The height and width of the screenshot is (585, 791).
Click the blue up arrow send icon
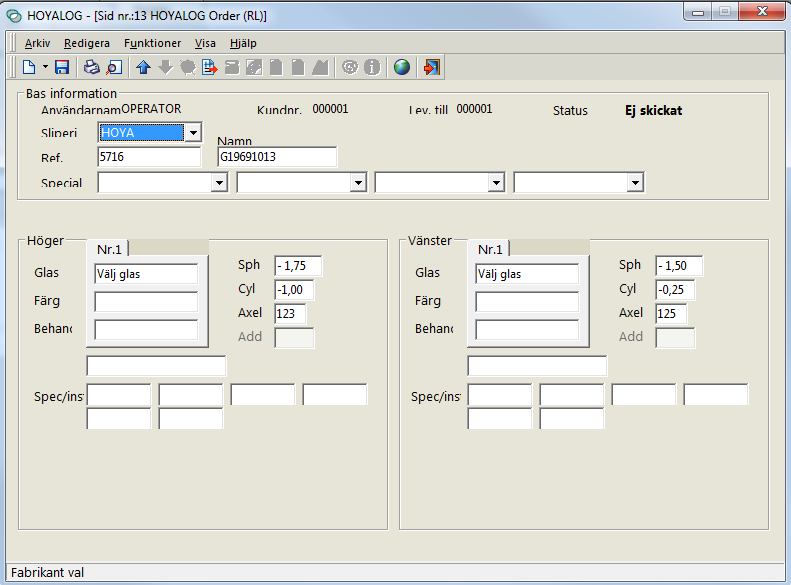pyautogui.click(x=144, y=67)
